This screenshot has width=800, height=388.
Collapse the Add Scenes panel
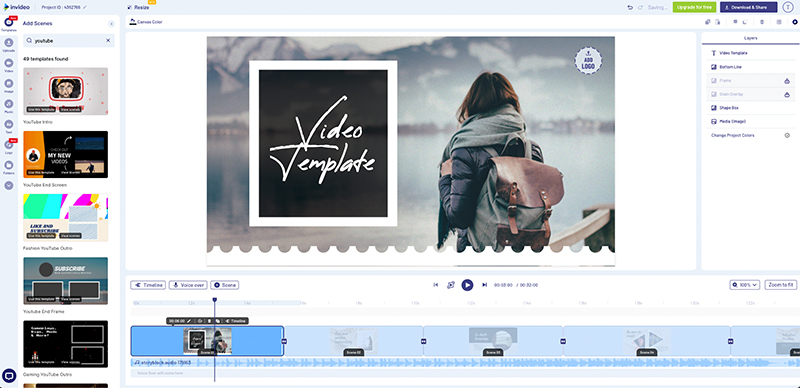[x=111, y=23]
